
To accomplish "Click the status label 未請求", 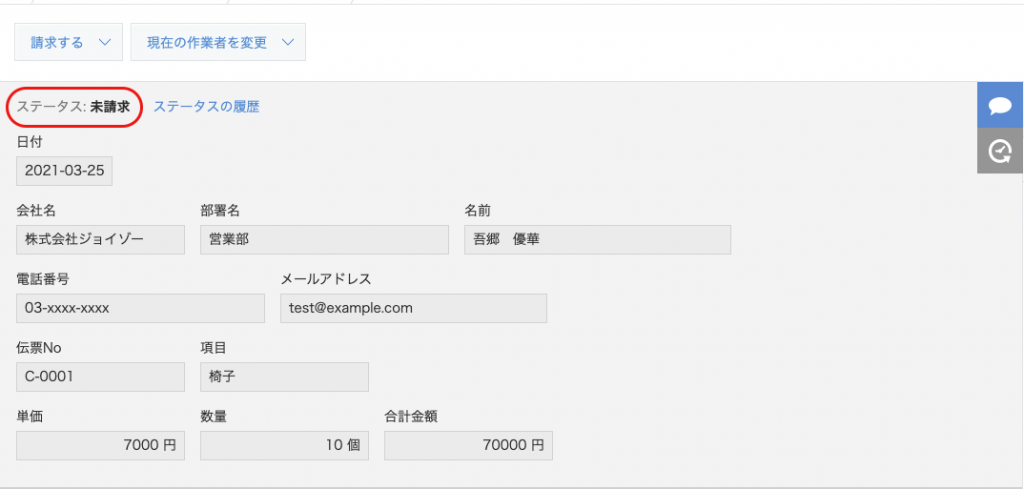I will tap(110, 107).
